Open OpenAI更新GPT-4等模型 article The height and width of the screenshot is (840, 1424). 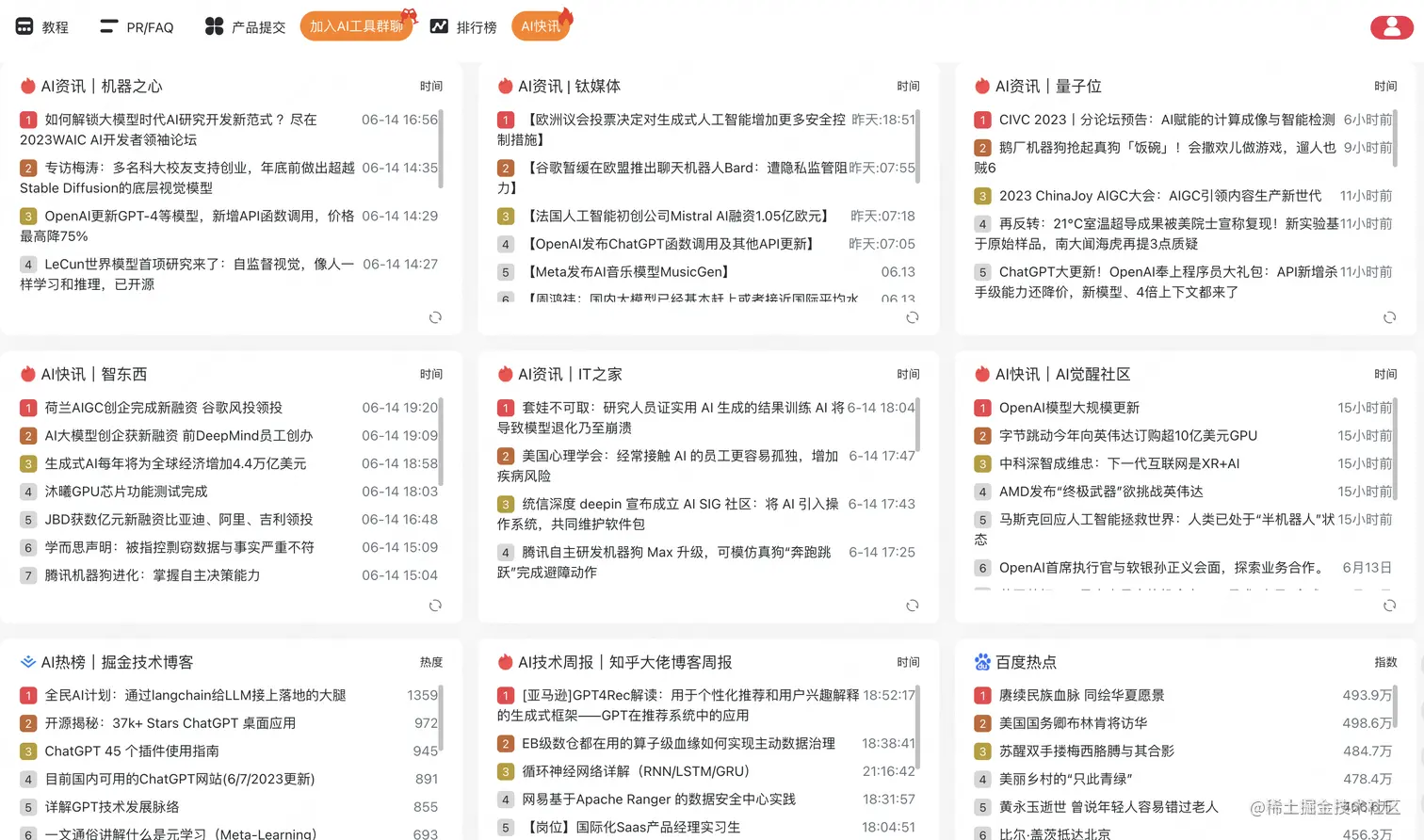(186, 226)
